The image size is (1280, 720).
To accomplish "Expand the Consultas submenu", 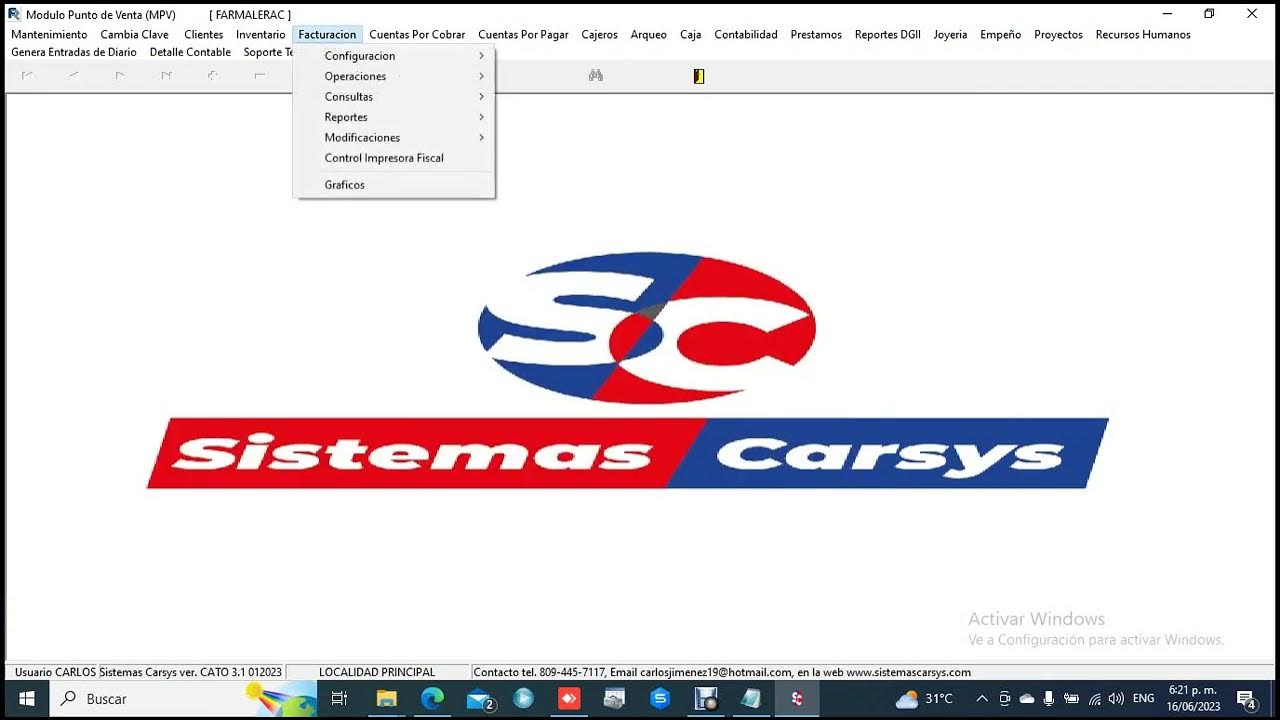I will (x=394, y=97).
